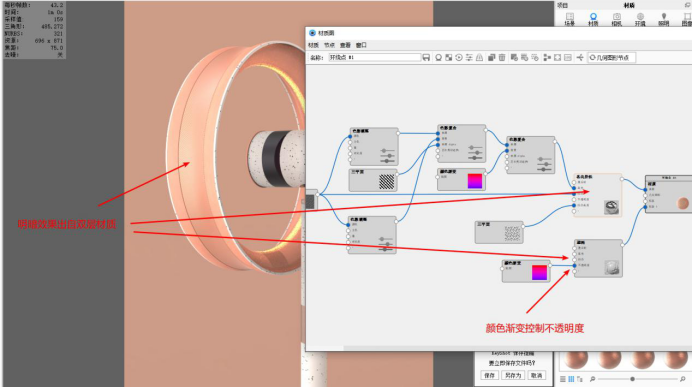Click 保存 in the save dialog

tap(489, 376)
